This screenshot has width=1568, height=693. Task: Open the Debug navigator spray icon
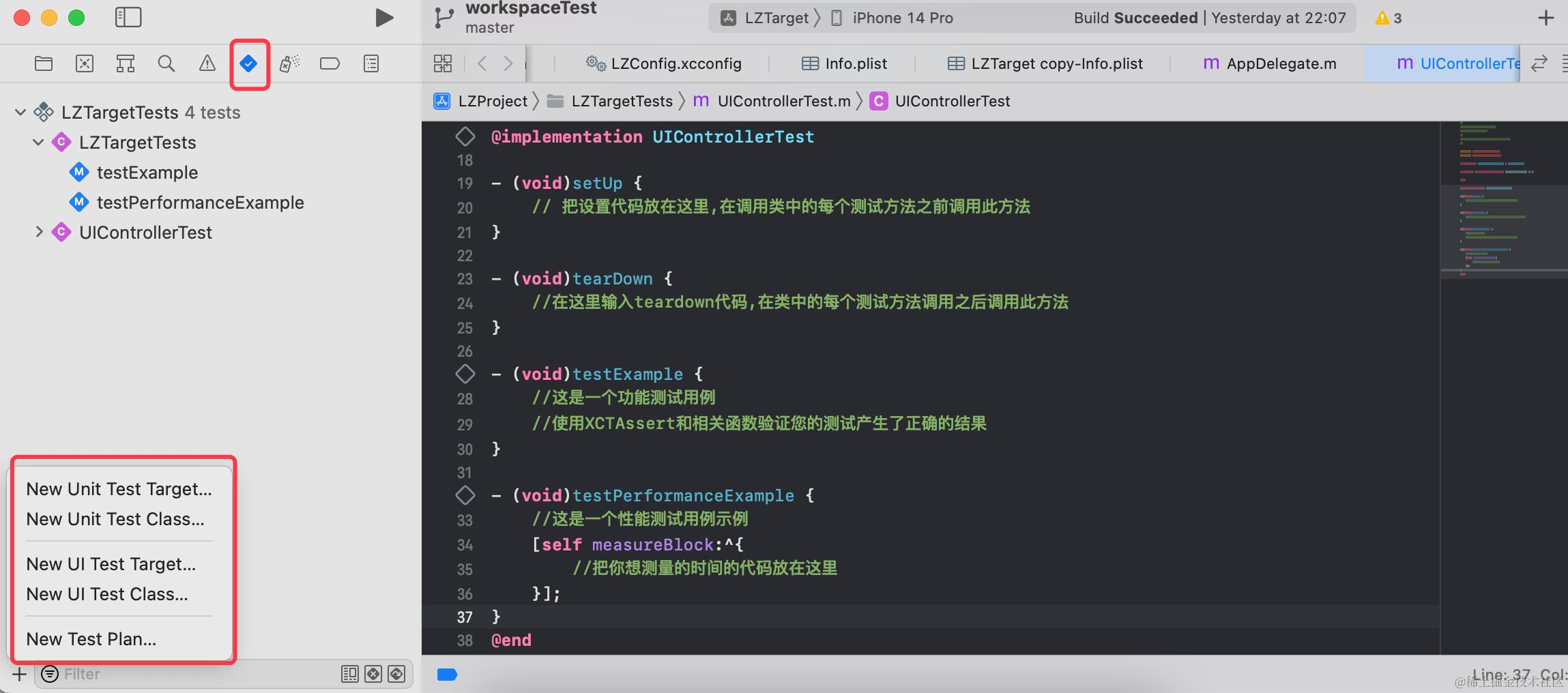[x=289, y=63]
